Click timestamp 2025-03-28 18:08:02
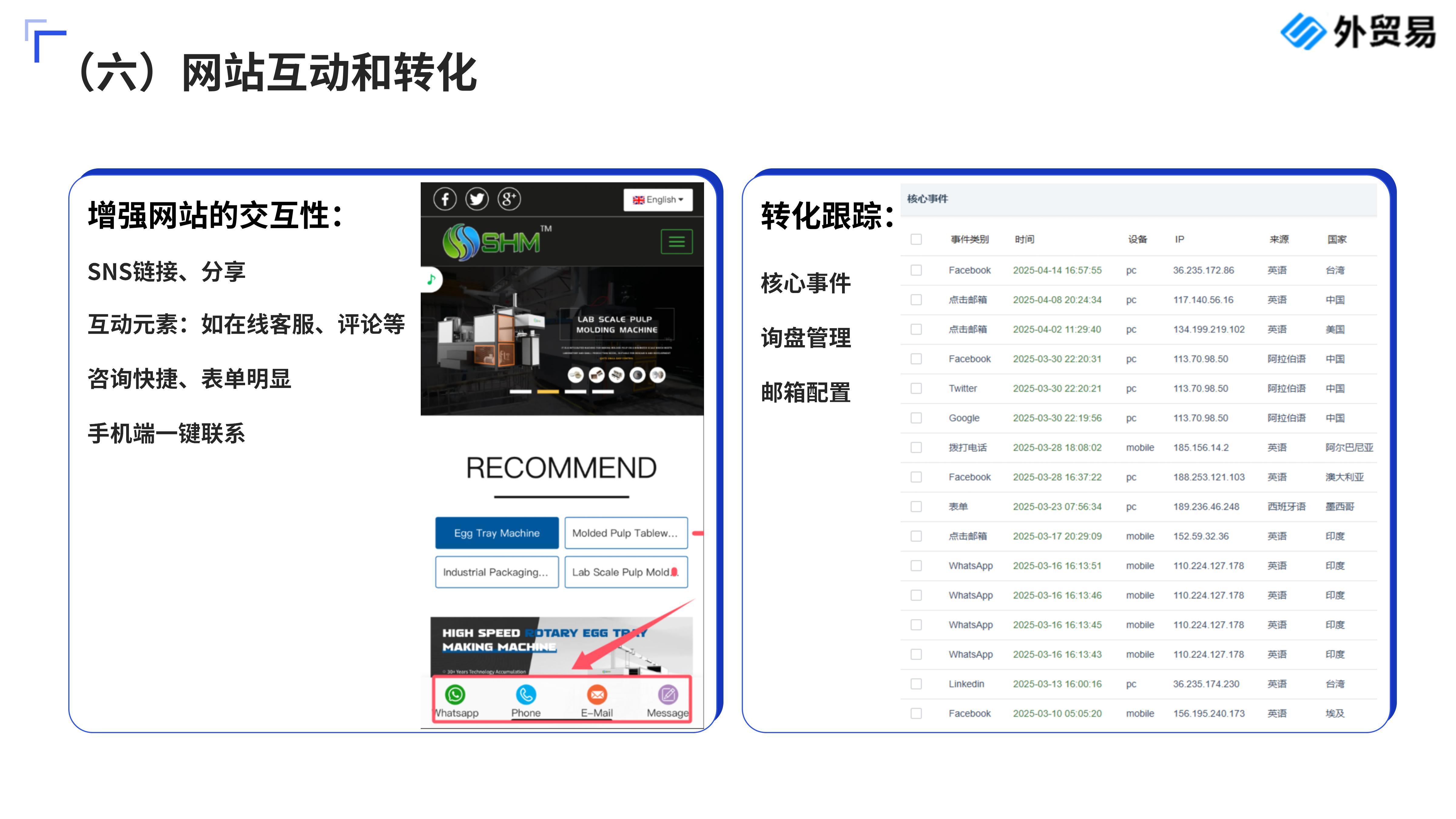 1057,448
